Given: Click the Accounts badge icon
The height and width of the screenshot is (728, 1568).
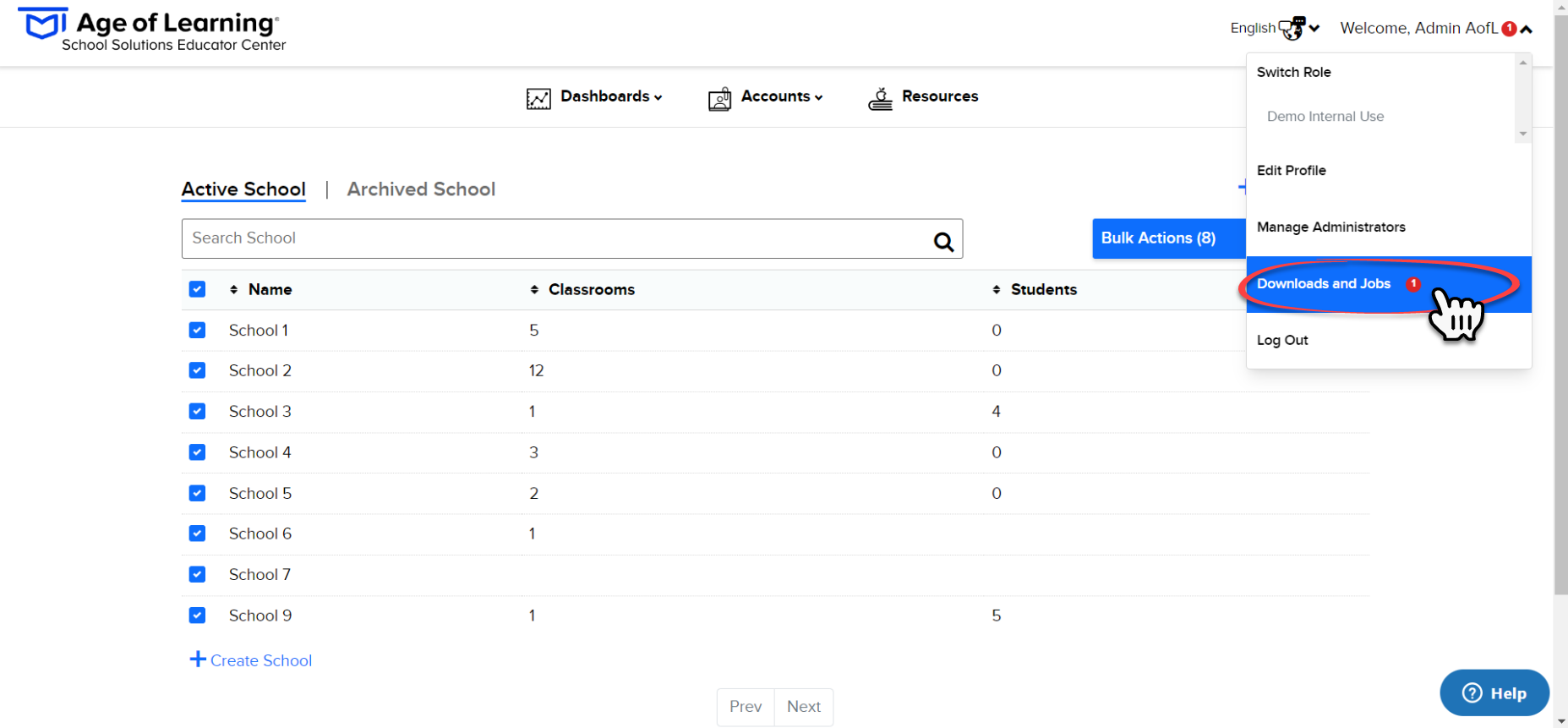Looking at the screenshot, I should pyautogui.click(x=719, y=99).
